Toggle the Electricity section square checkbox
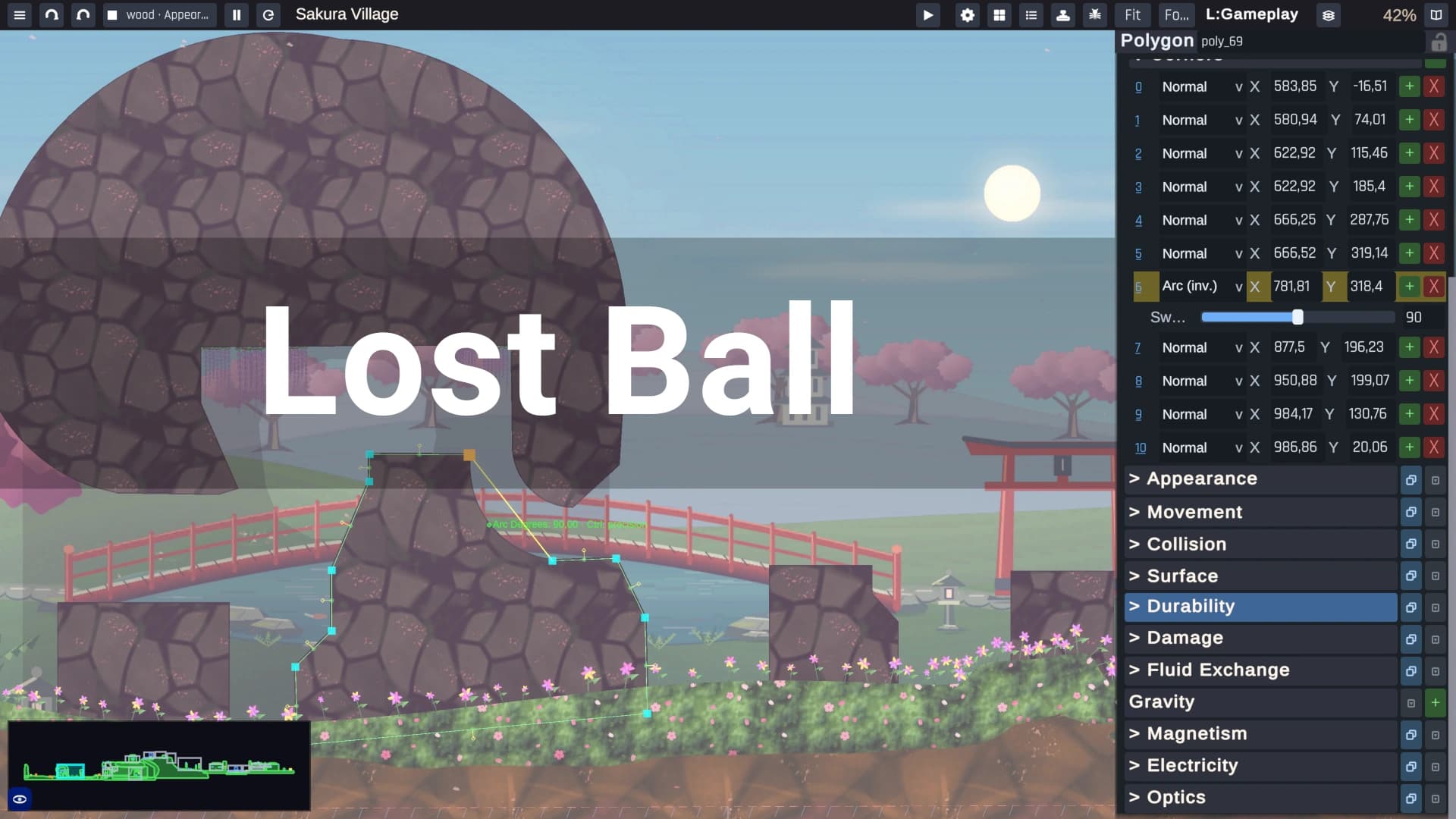1456x819 pixels. (x=1435, y=767)
